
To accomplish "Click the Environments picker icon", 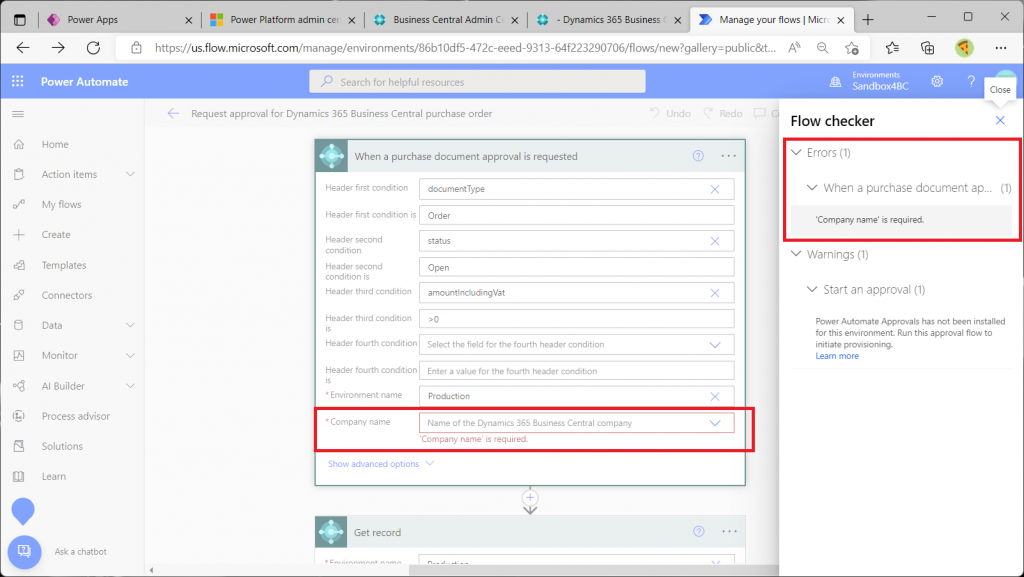I will point(835,82).
